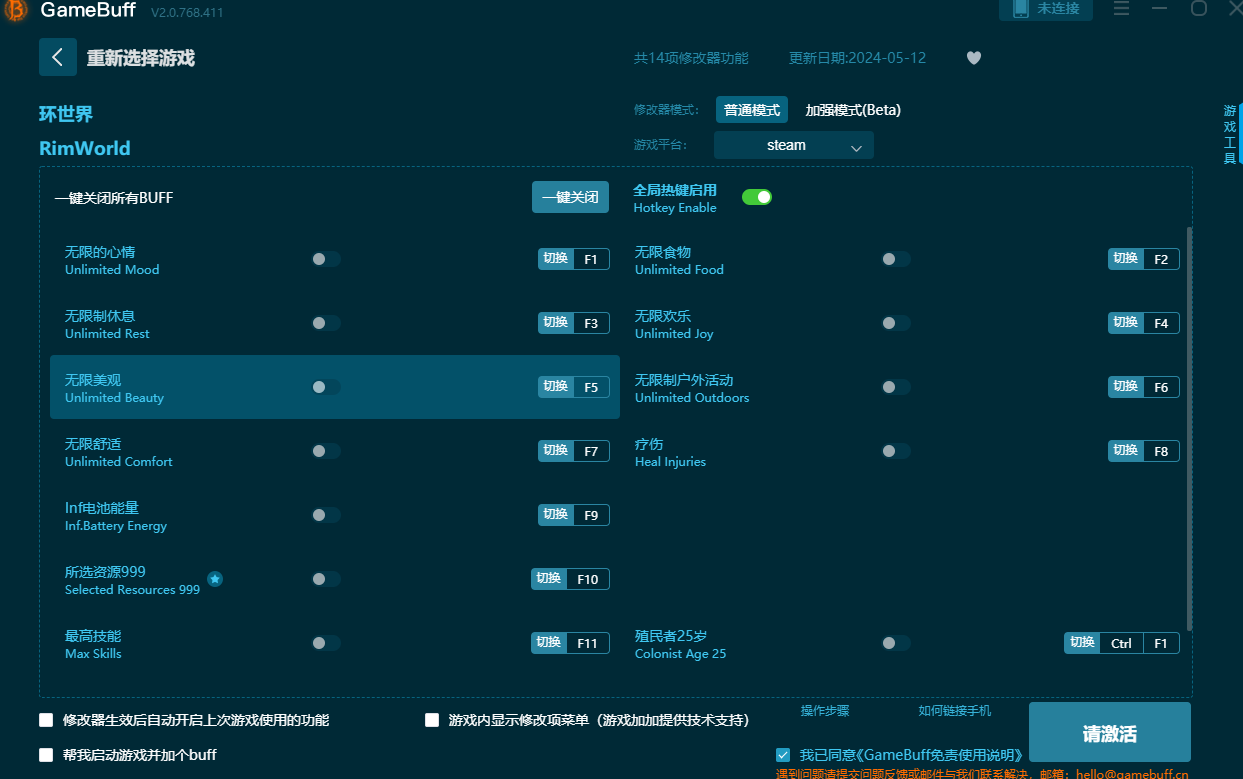Click 切换 button for Unlimited Mood
1243x779 pixels.
point(555,259)
